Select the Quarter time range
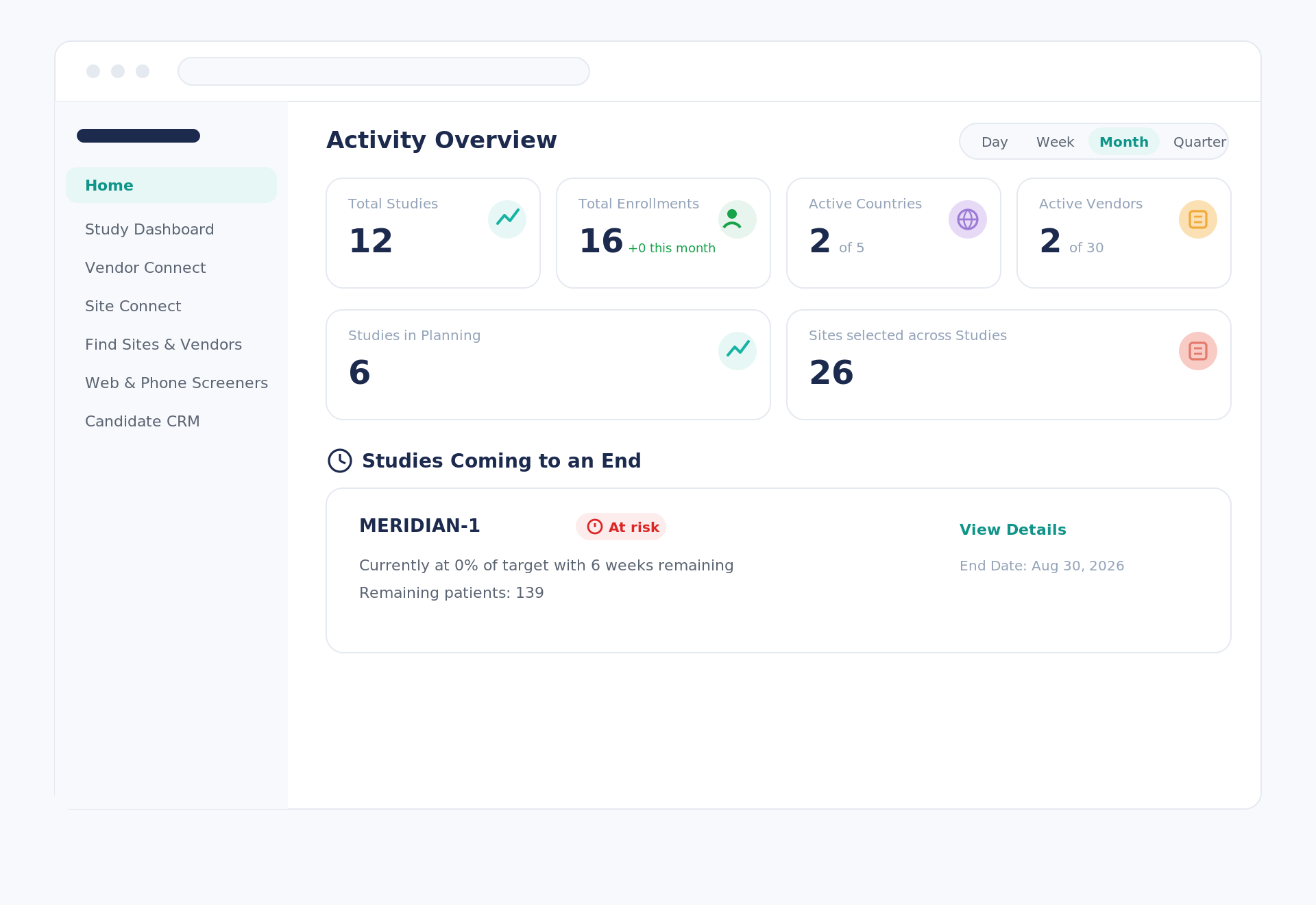 point(1199,142)
